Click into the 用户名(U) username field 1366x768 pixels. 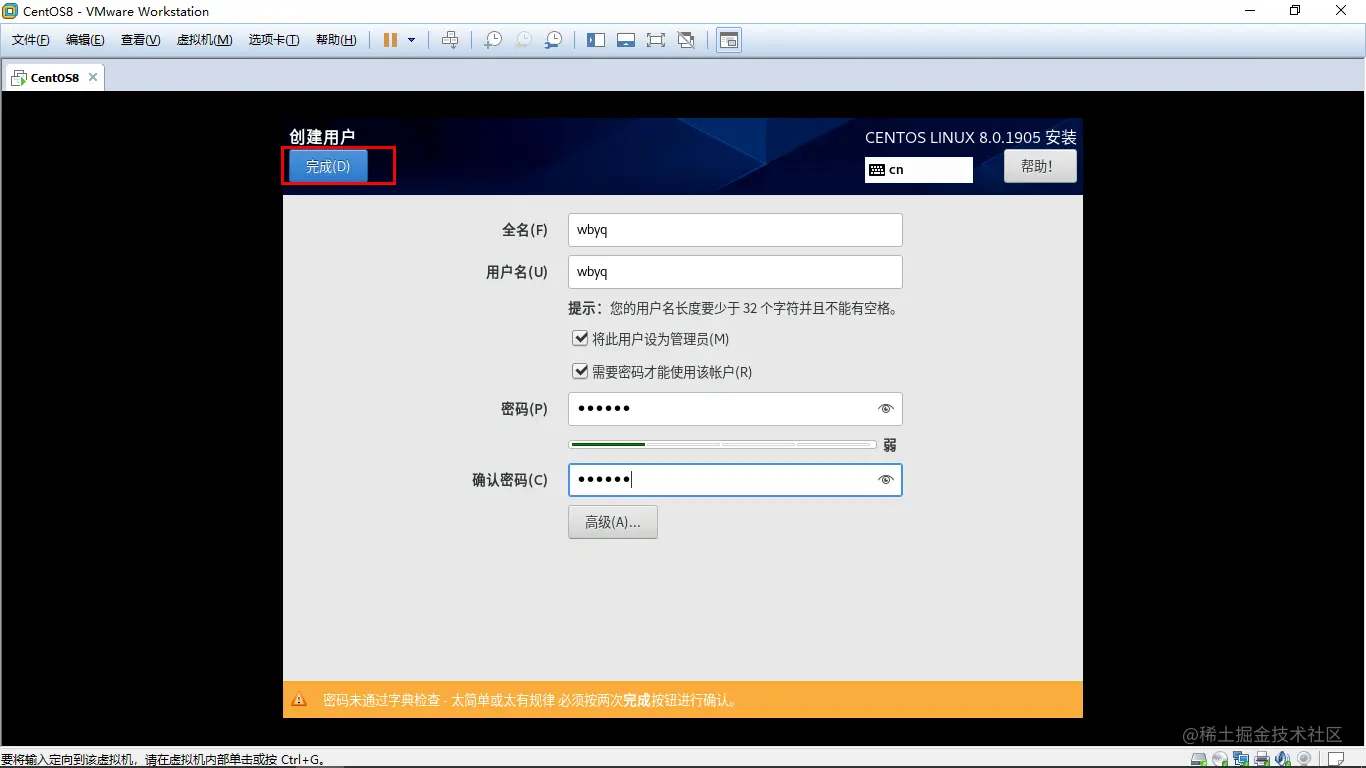(x=735, y=272)
